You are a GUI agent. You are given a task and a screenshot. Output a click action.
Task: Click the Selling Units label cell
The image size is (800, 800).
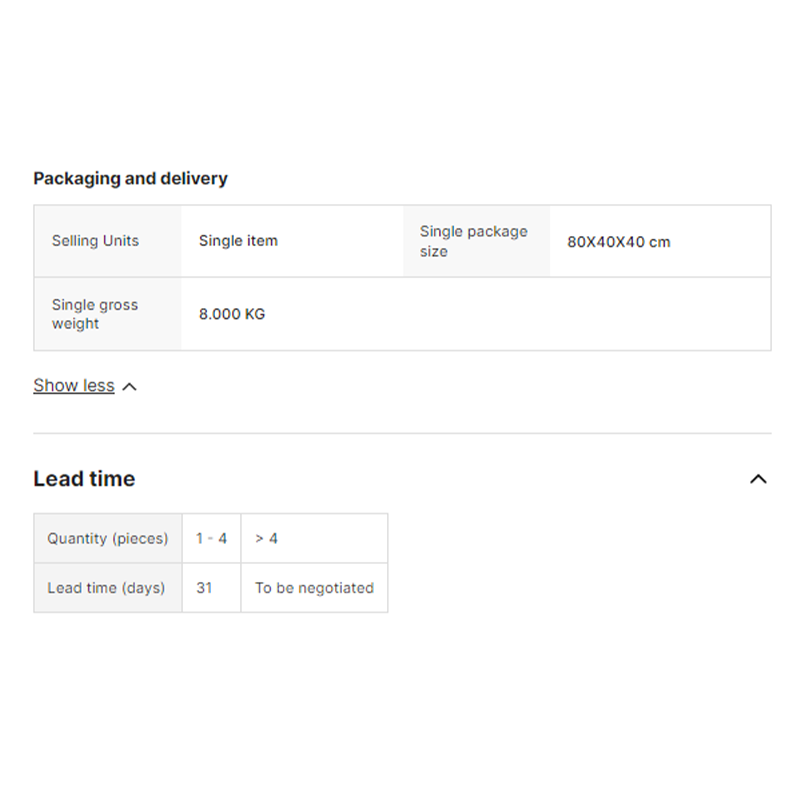[x=96, y=241]
